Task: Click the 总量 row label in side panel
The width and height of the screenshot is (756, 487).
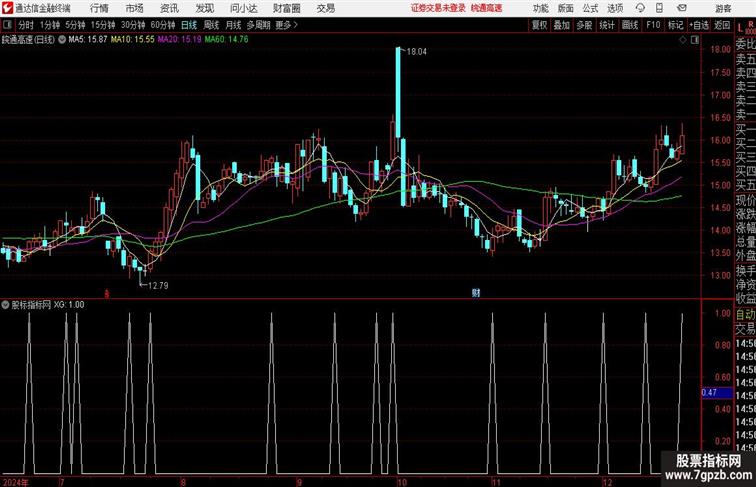Action: [x=745, y=242]
